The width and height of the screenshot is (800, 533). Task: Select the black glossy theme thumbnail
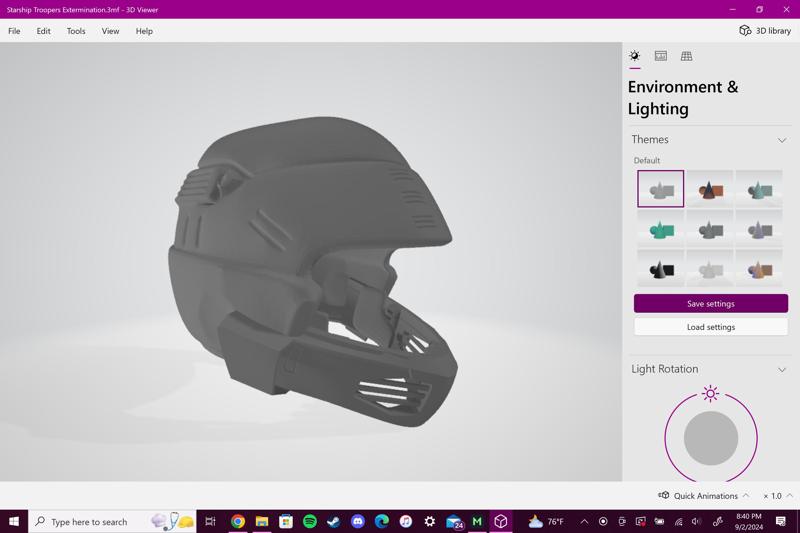click(660, 268)
